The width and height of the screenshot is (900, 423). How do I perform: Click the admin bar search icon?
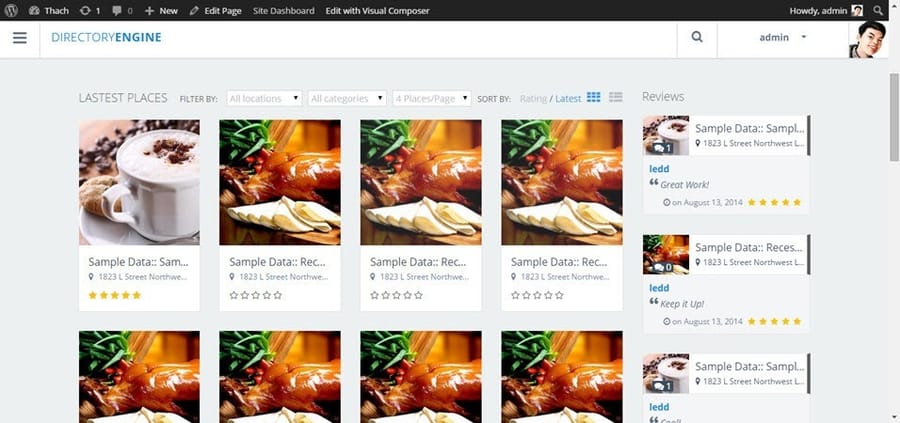(878, 10)
